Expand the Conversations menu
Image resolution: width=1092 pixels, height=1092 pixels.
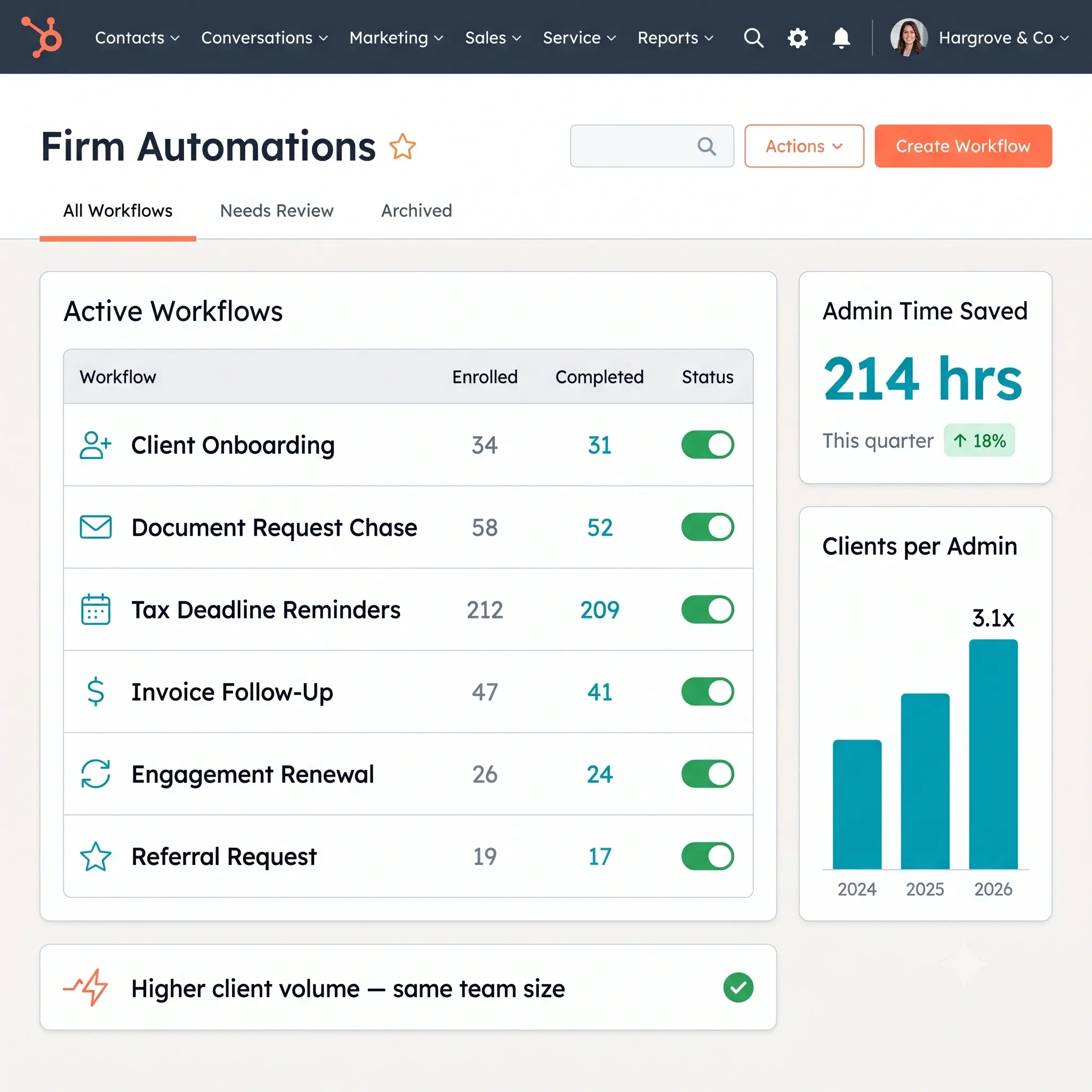264,38
